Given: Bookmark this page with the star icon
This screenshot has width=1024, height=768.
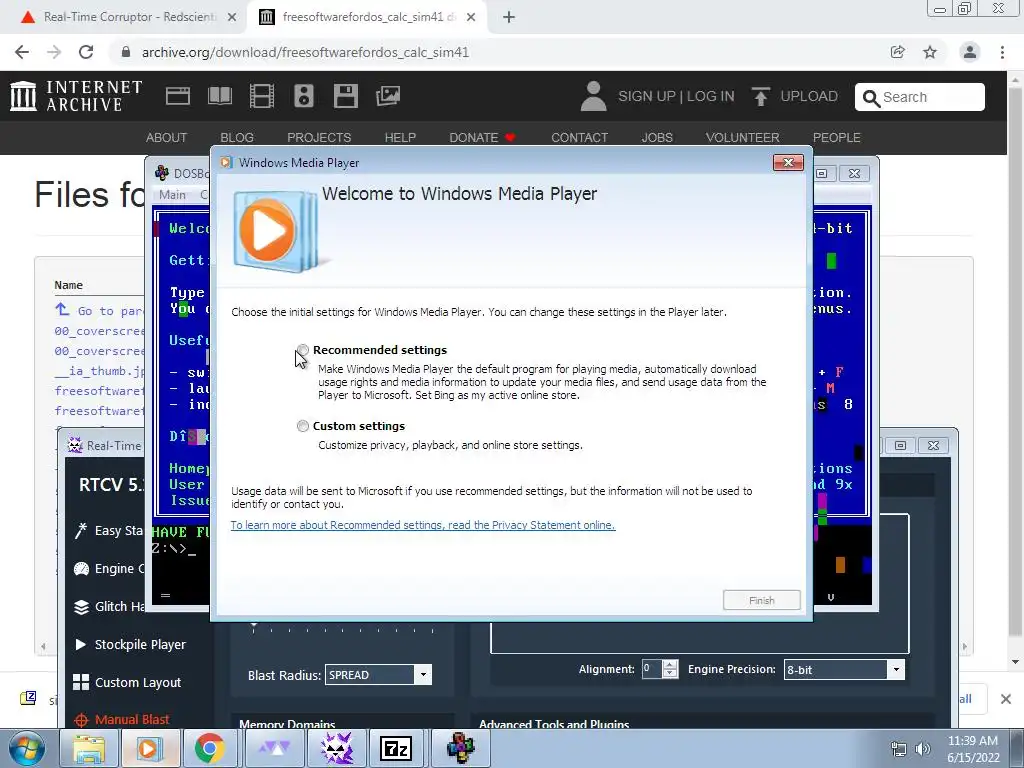Looking at the screenshot, I should point(930,52).
